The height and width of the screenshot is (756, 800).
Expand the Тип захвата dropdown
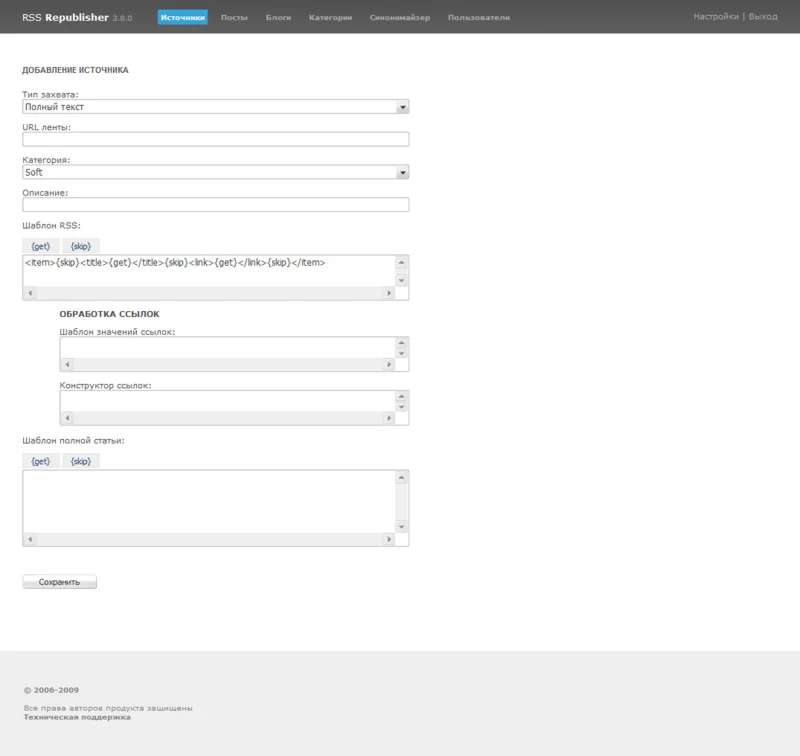tap(215, 106)
